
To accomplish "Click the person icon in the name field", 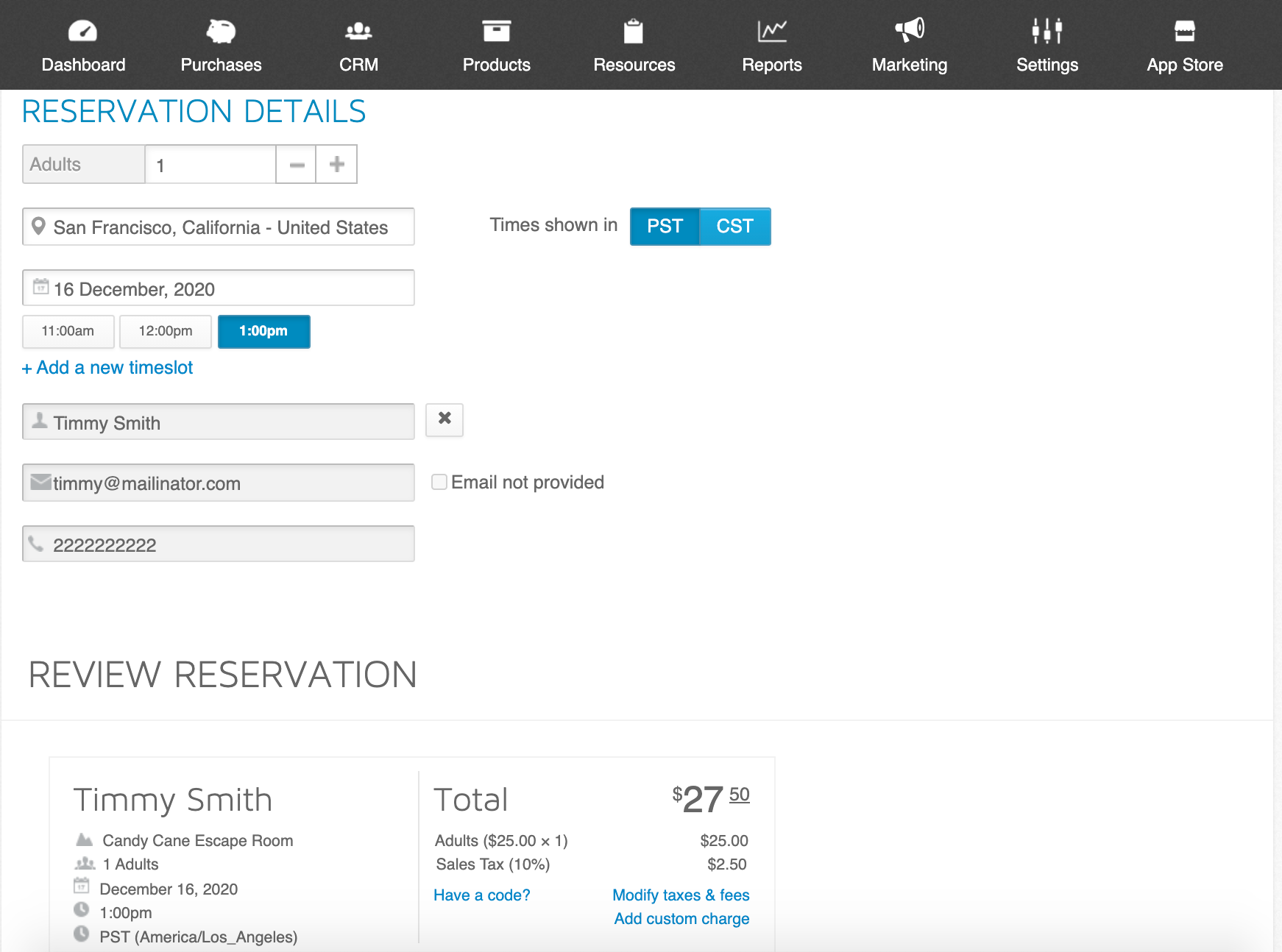I will coord(40,421).
